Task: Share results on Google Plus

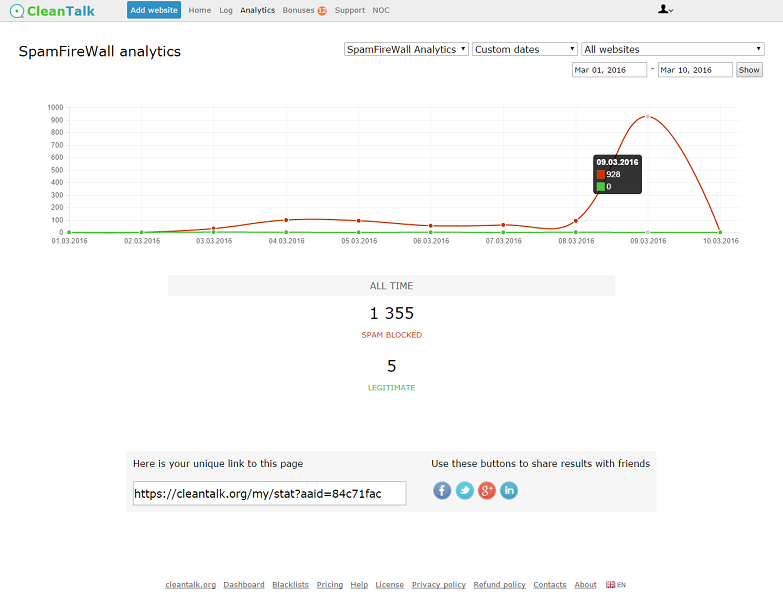Action: 487,491
